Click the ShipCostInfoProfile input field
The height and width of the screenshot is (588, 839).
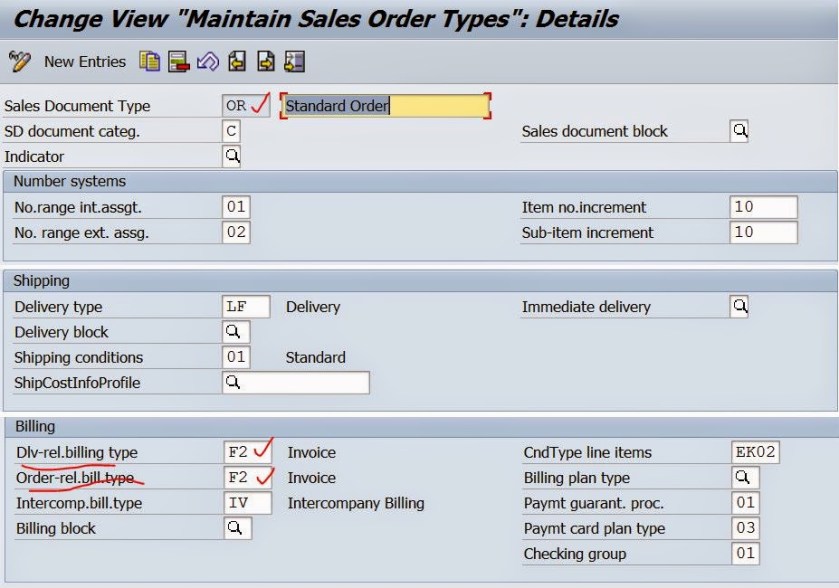click(x=296, y=383)
